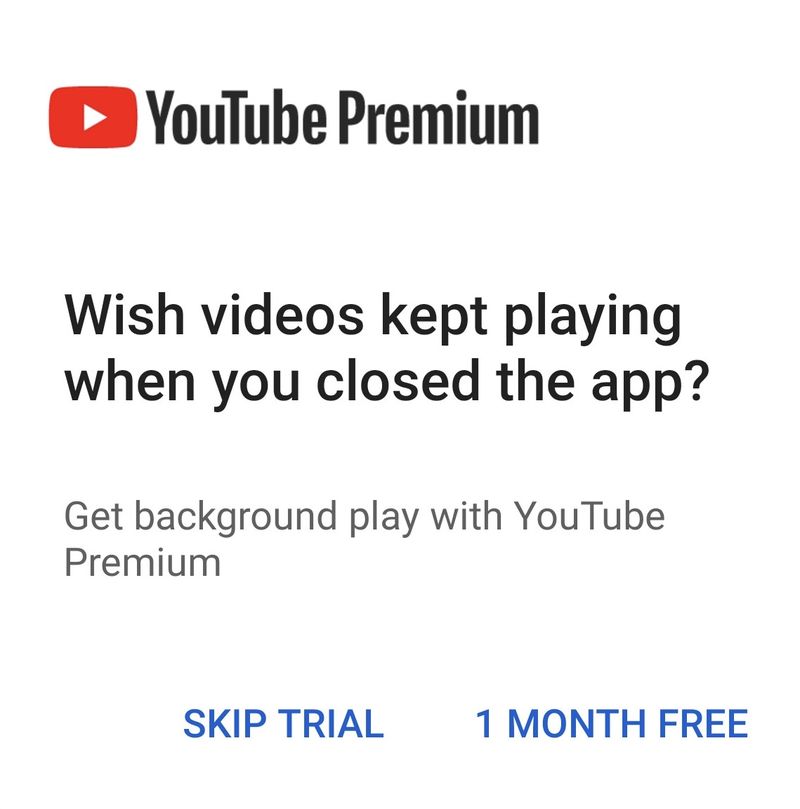800x809 pixels.
Task: Tap the white triangle inside the YouTube logo
Action: [95, 117]
